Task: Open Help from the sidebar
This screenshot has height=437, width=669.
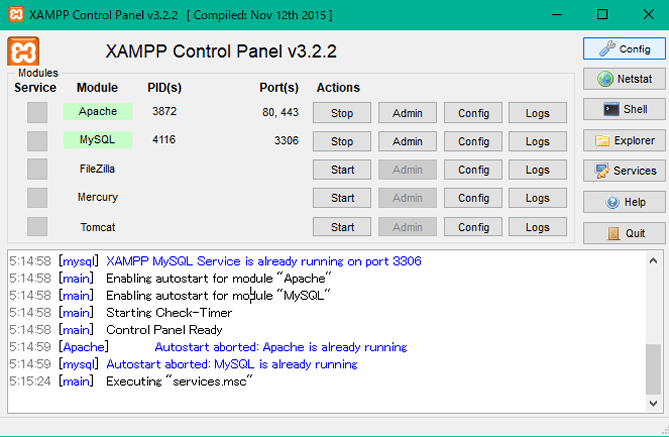Action: click(624, 202)
